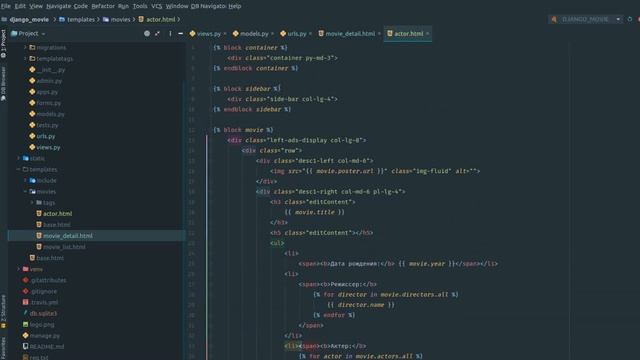Select manage.py file in tree
Screen dimensions: 640x360
tap(44, 336)
